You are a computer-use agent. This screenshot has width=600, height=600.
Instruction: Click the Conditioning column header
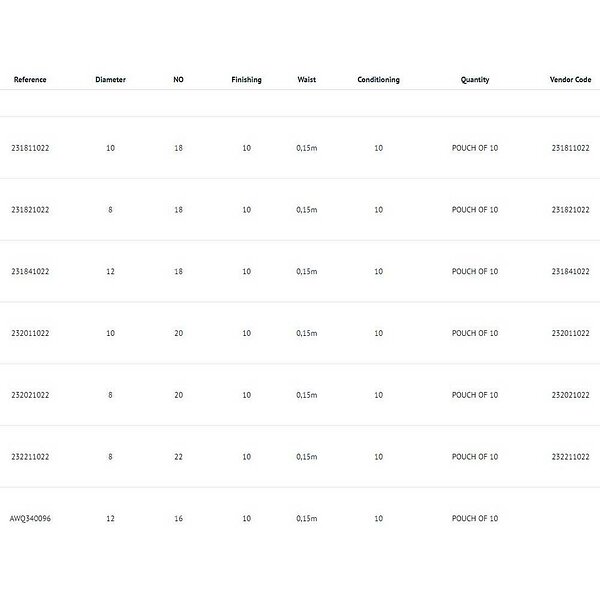tap(378, 80)
